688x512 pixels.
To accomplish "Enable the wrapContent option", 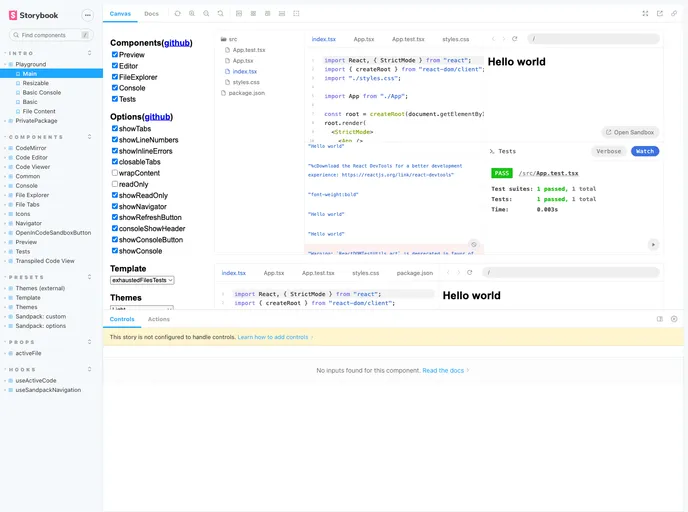I will click(x=115, y=173).
